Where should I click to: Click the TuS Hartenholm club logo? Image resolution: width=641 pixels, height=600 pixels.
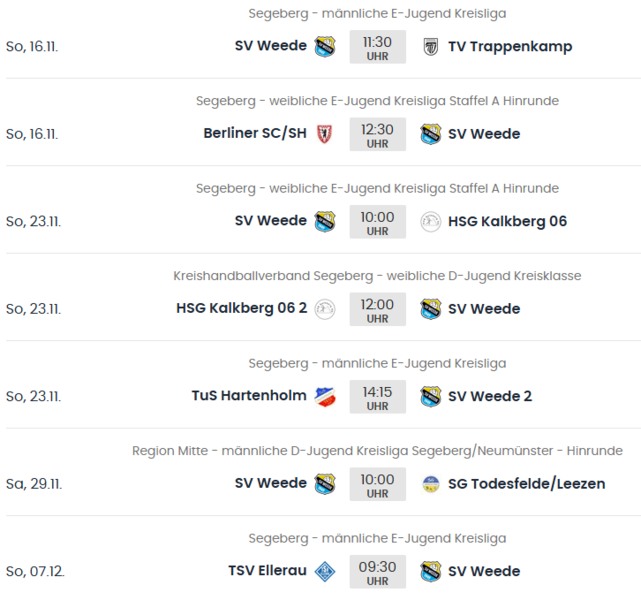[324, 396]
